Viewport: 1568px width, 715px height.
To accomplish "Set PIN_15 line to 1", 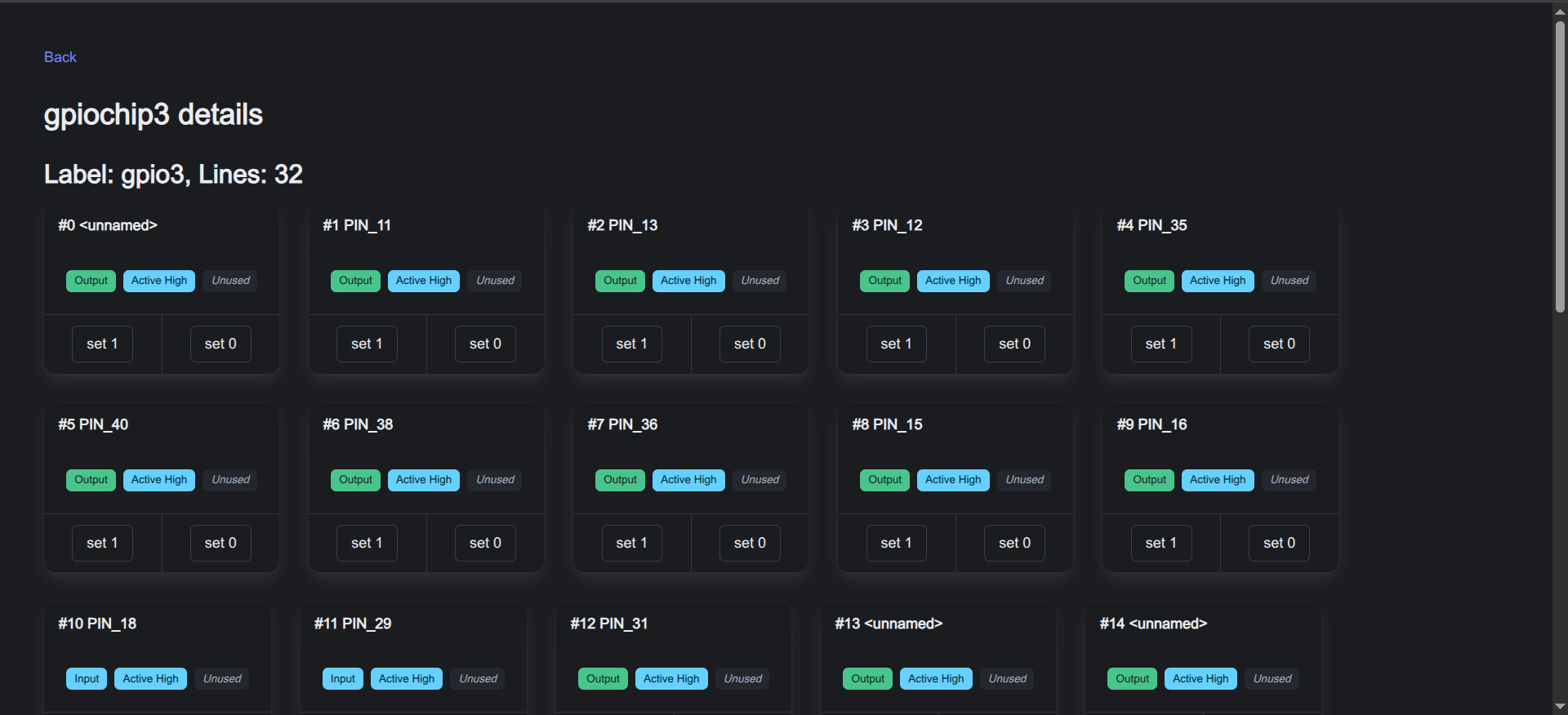I will (x=896, y=543).
